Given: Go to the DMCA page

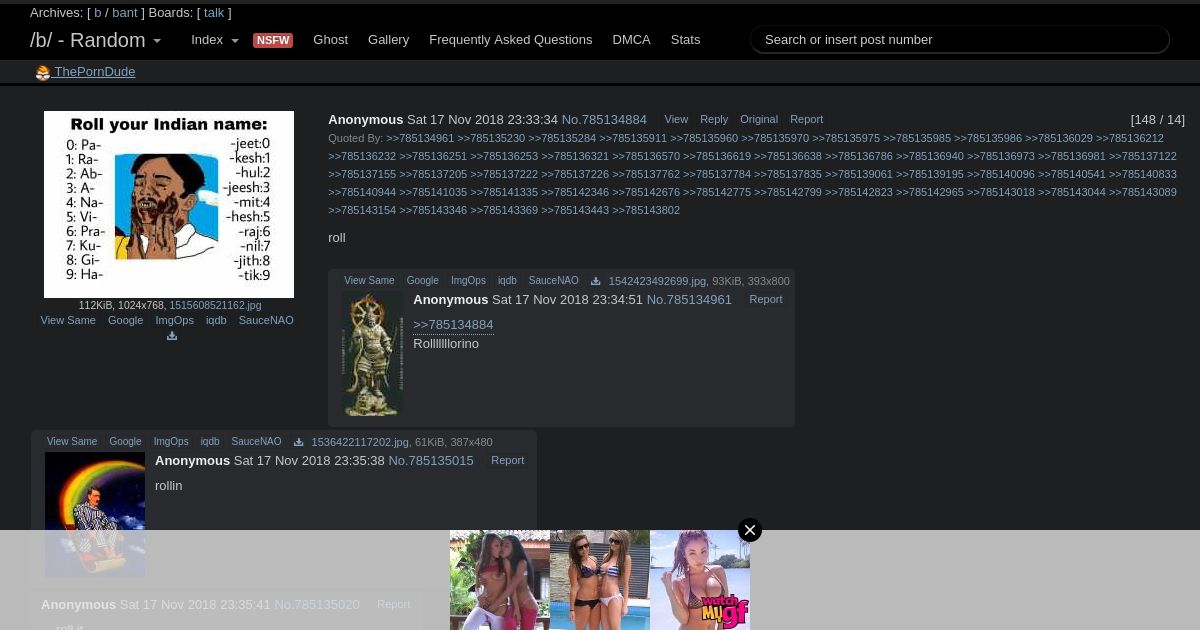Looking at the screenshot, I should point(631,40).
